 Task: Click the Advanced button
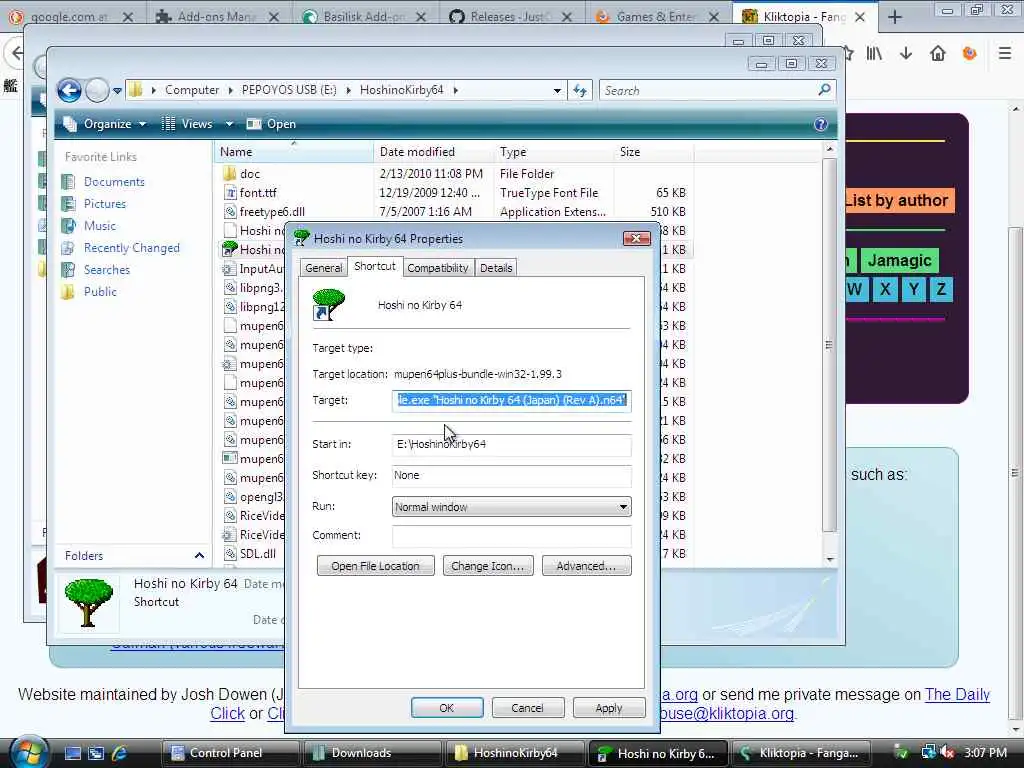(586, 566)
